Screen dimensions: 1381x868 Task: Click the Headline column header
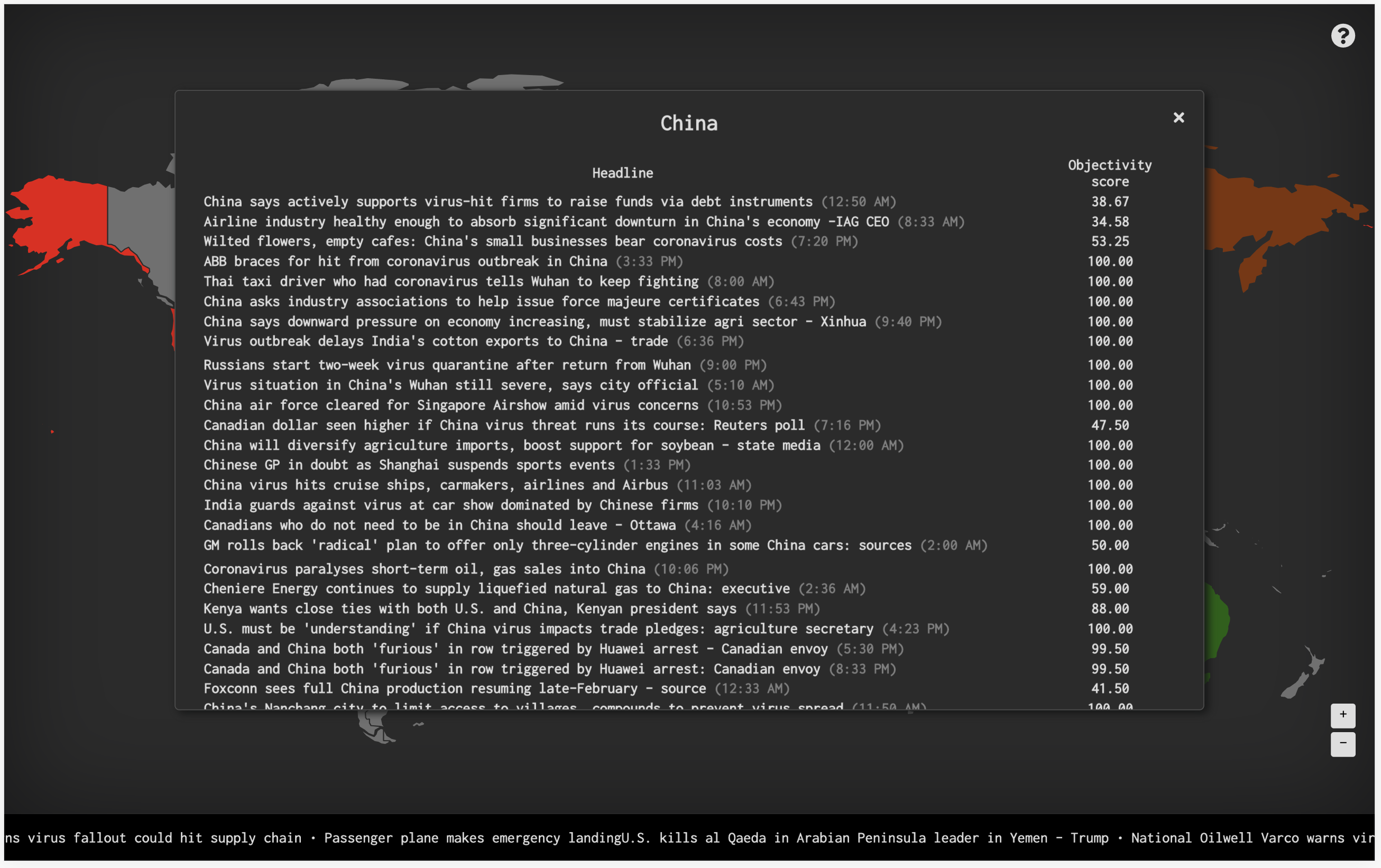point(622,173)
